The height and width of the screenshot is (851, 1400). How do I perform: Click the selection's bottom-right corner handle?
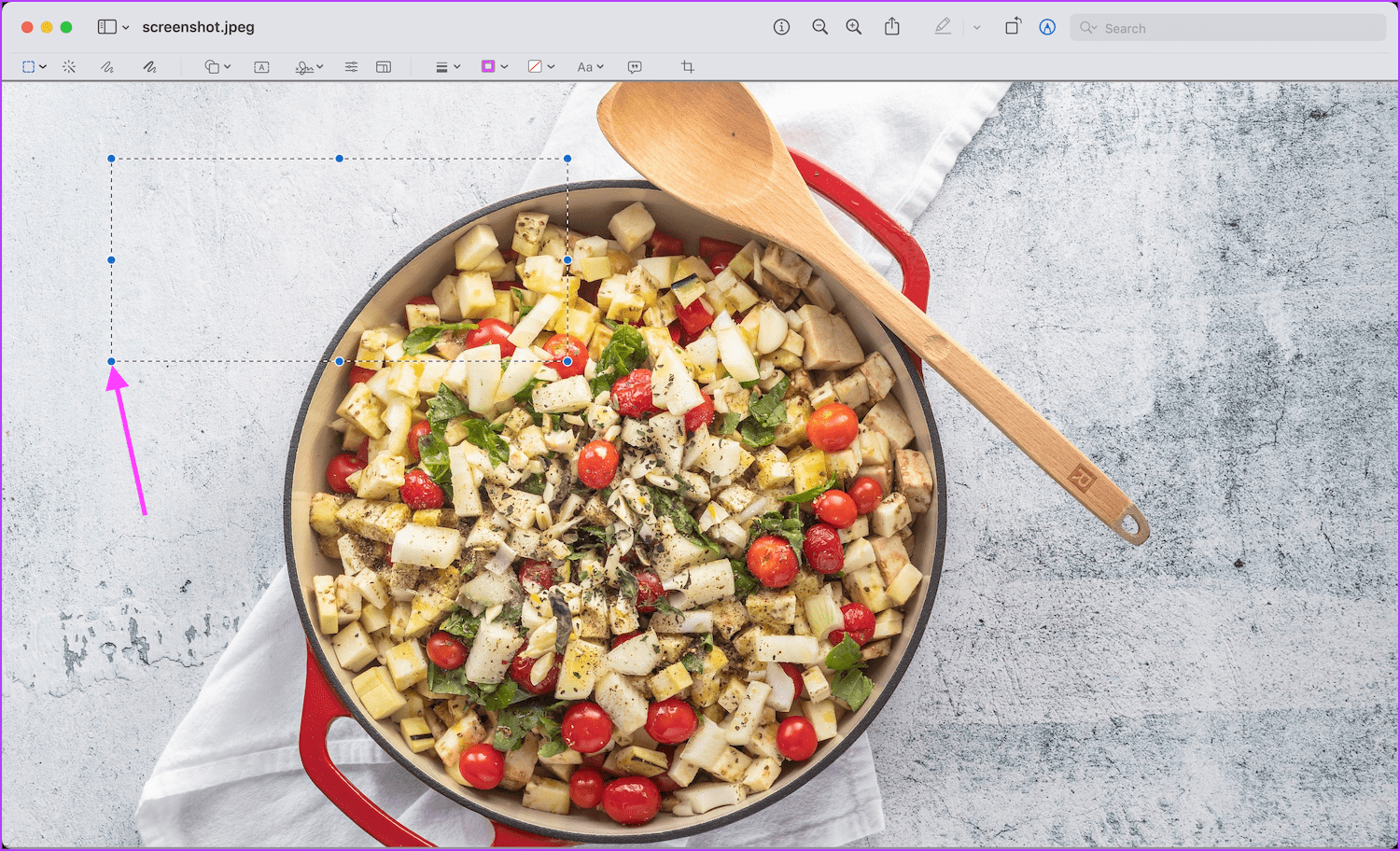pyautogui.click(x=567, y=361)
